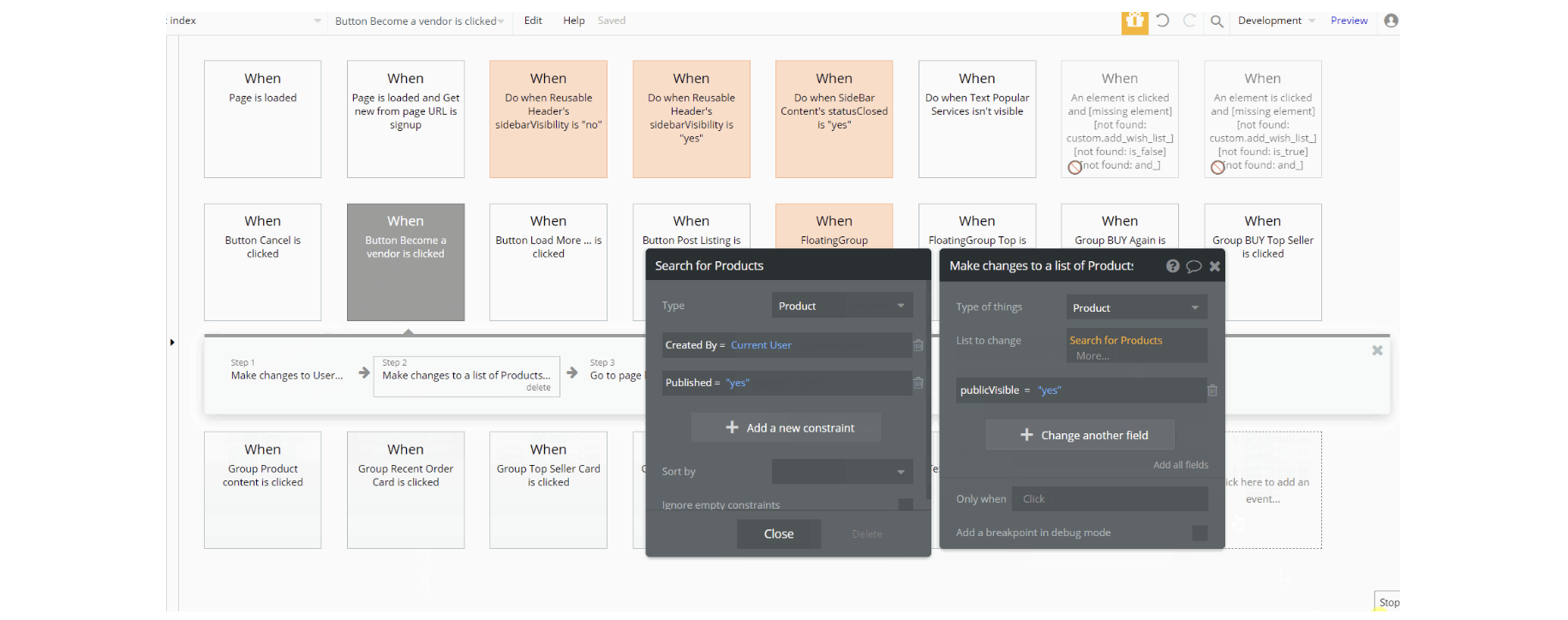The height and width of the screenshot is (620, 1568).
Task: Open the search magnifier tool
Action: [1217, 21]
